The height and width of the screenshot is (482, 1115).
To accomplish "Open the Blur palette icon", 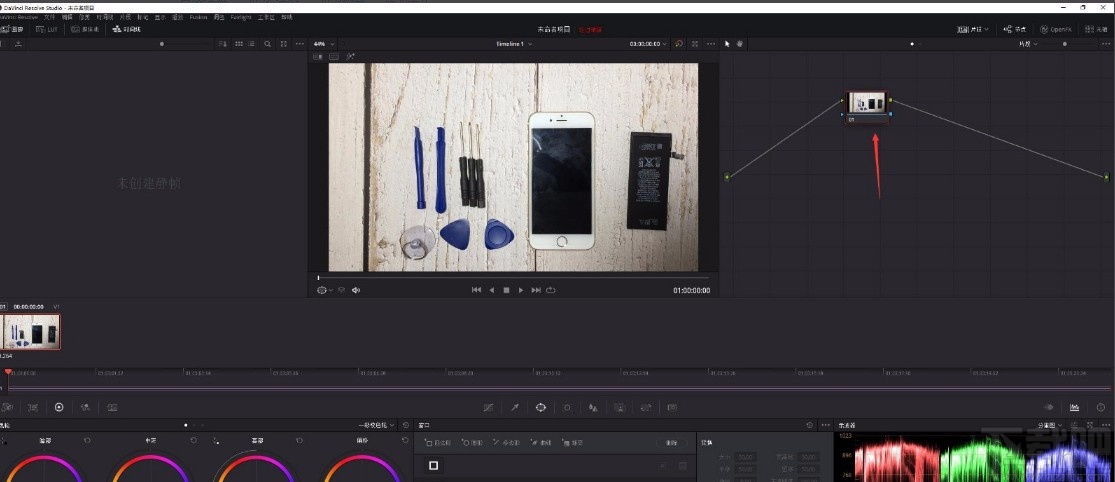I will [593, 407].
